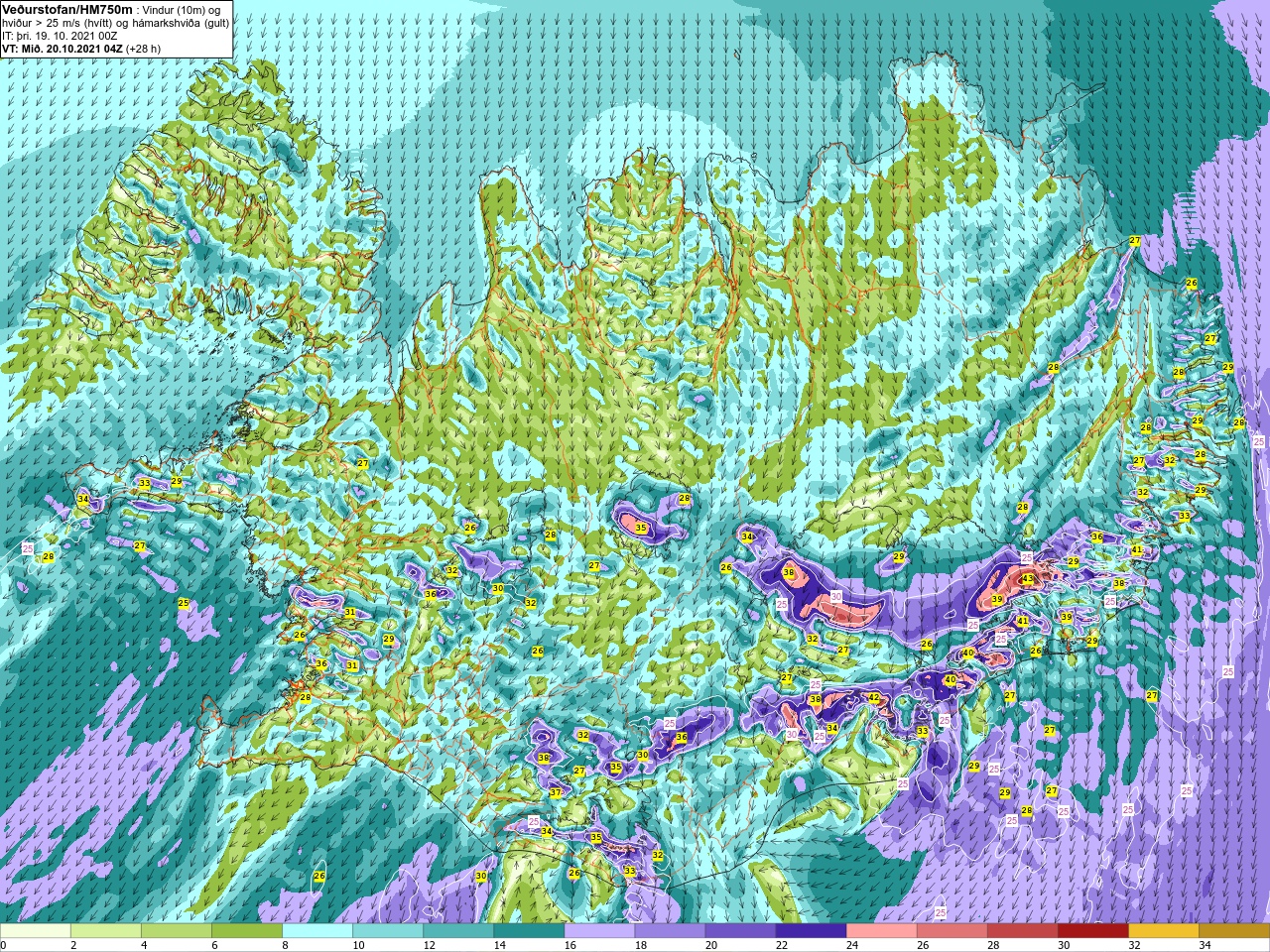Select the purple 20–22 m/s legend swatch
Viewport: 1270px width, 952px height.
tap(740, 931)
